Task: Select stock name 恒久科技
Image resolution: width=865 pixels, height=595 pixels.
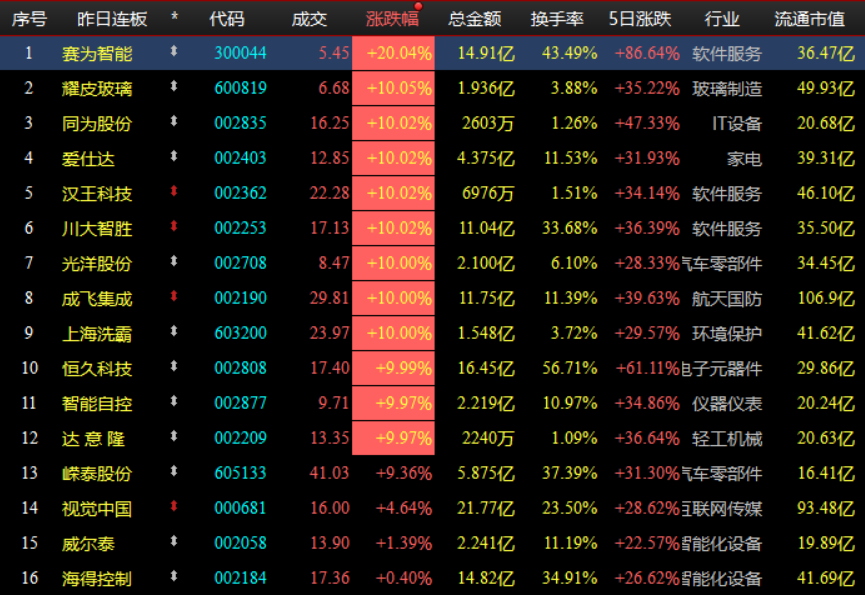Action: pyautogui.click(x=97, y=368)
